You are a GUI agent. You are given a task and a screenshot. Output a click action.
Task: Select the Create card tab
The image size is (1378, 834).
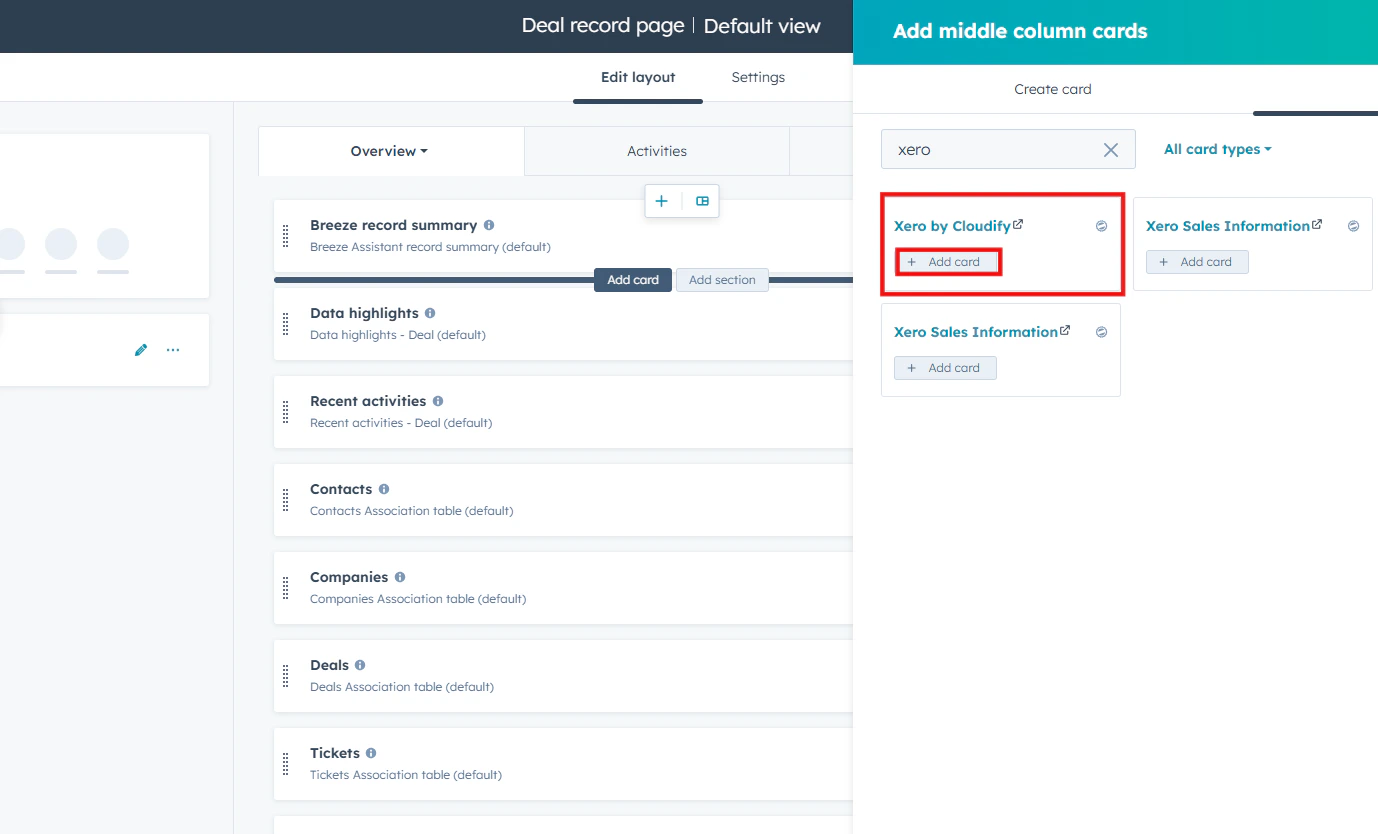(1053, 89)
